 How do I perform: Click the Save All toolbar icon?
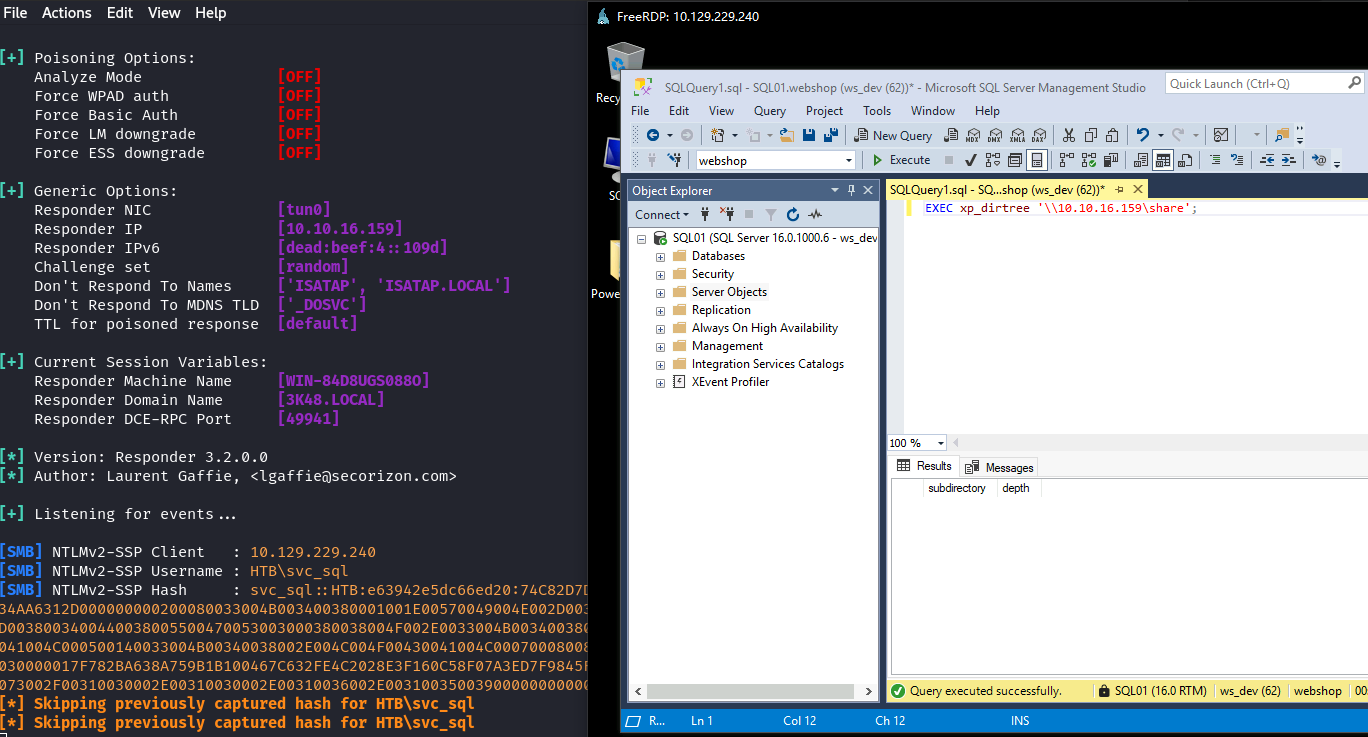(x=830, y=135)
